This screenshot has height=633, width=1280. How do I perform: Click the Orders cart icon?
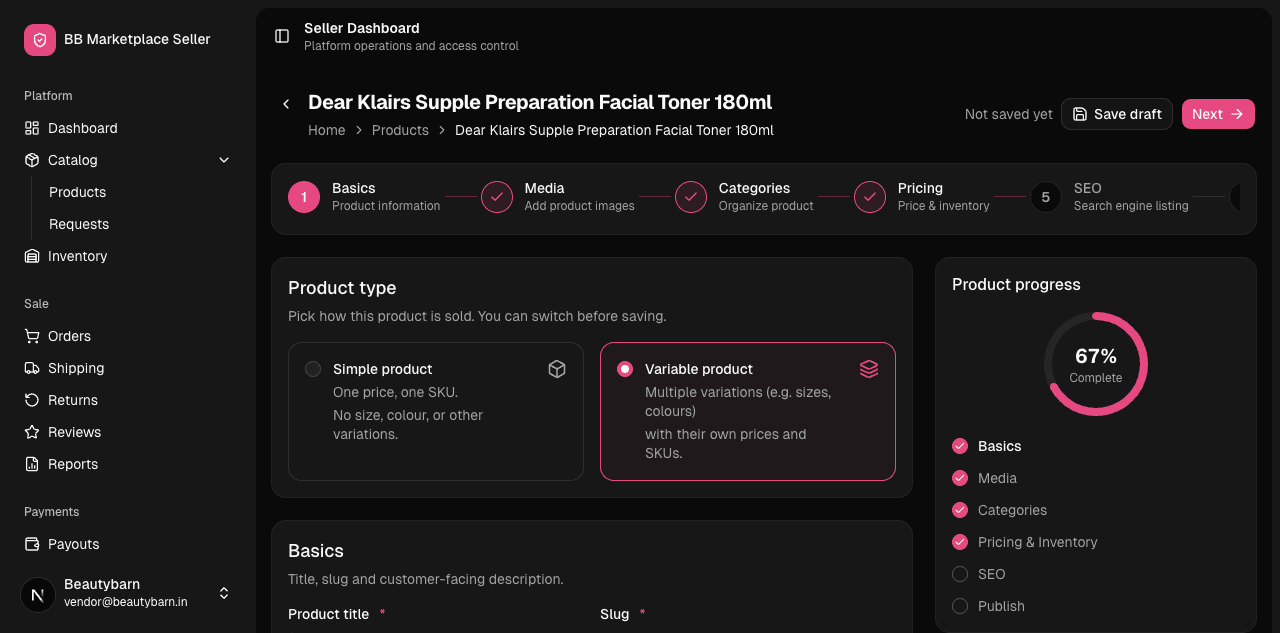click(32, 336)
